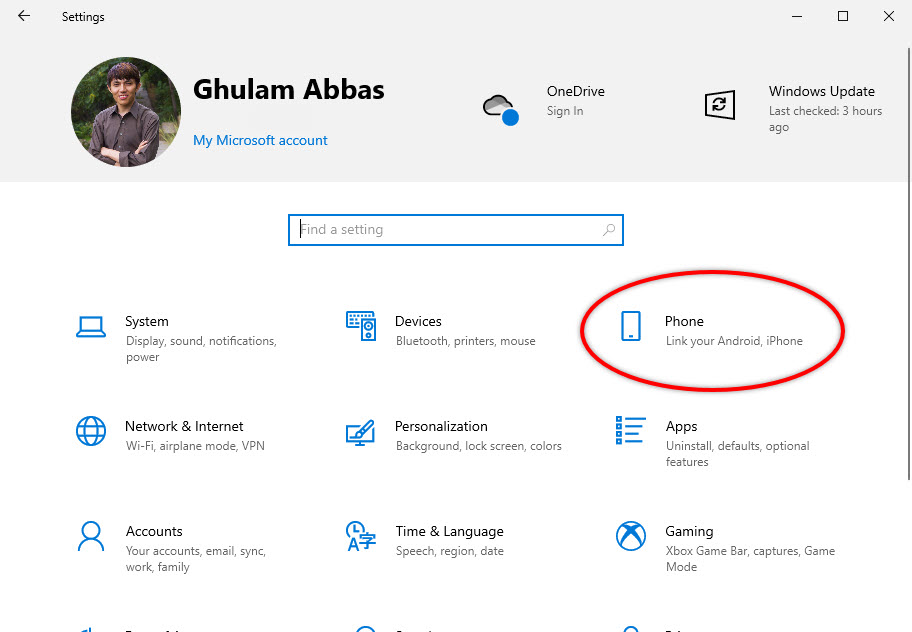Click the 'Link your Android, iPhone' description
The height and width of the screenshot is (632, 912).
click(x=734, y=341)
